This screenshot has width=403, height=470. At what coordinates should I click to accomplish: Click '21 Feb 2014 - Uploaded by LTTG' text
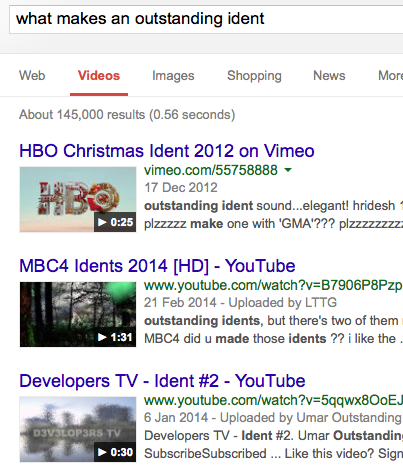tap(240, 303)
